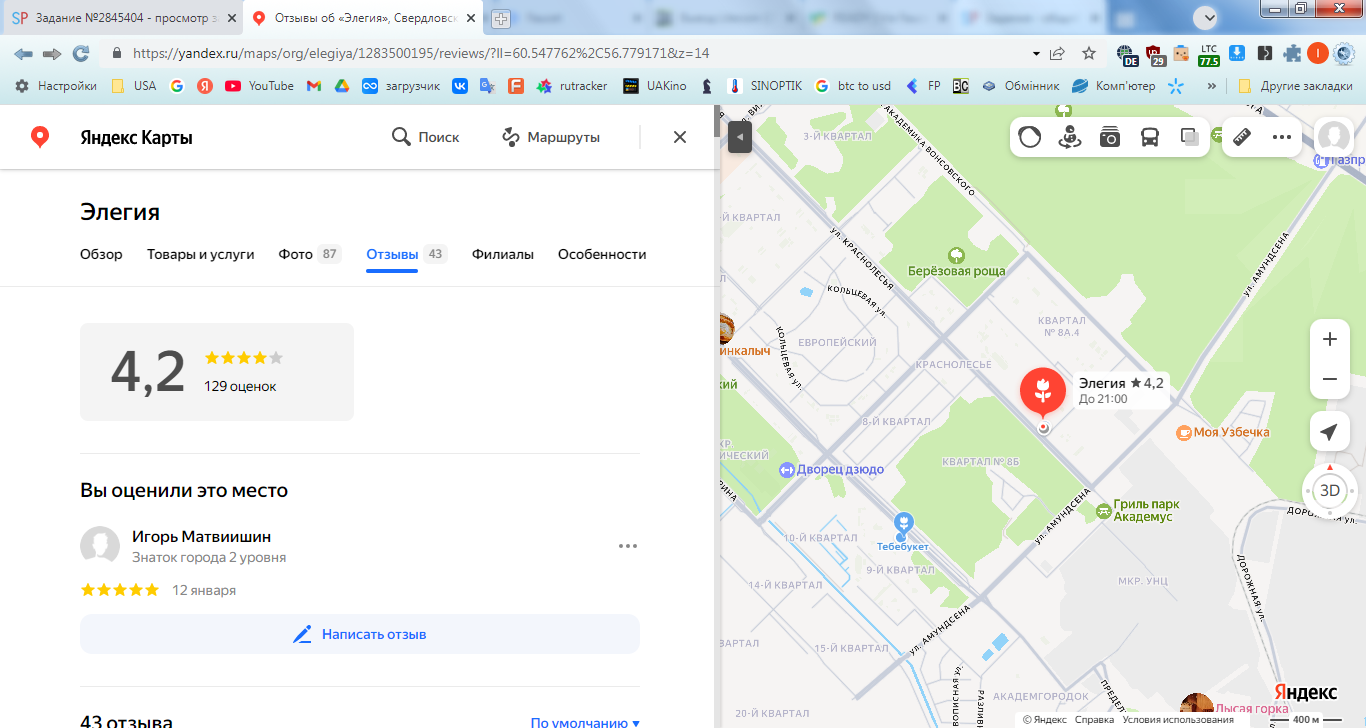Share this page via address bar icon

click(1058, 53)
